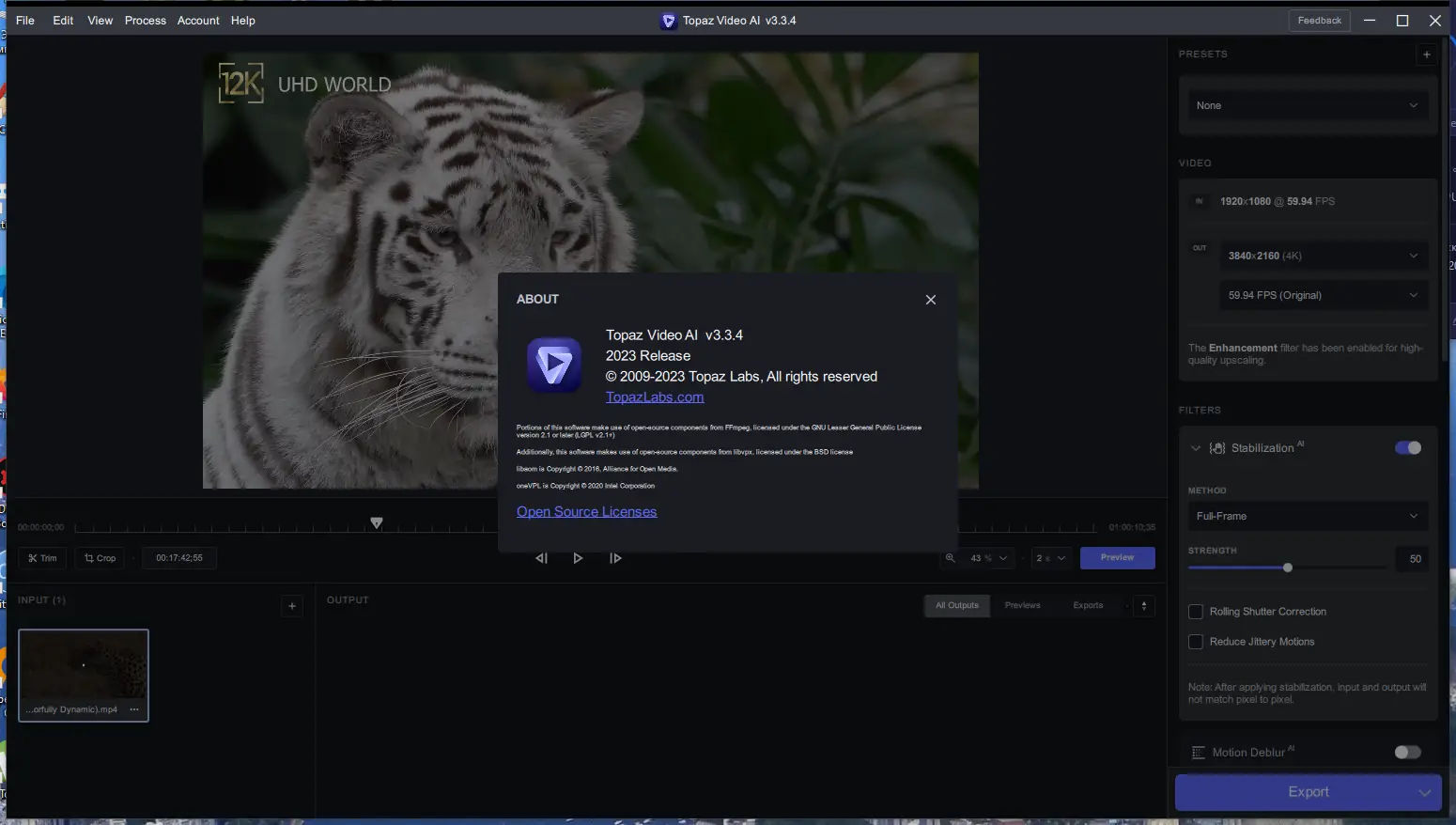
Task: Click the zoom magnifier icon near the preview controls
Action: click(950, 557)
